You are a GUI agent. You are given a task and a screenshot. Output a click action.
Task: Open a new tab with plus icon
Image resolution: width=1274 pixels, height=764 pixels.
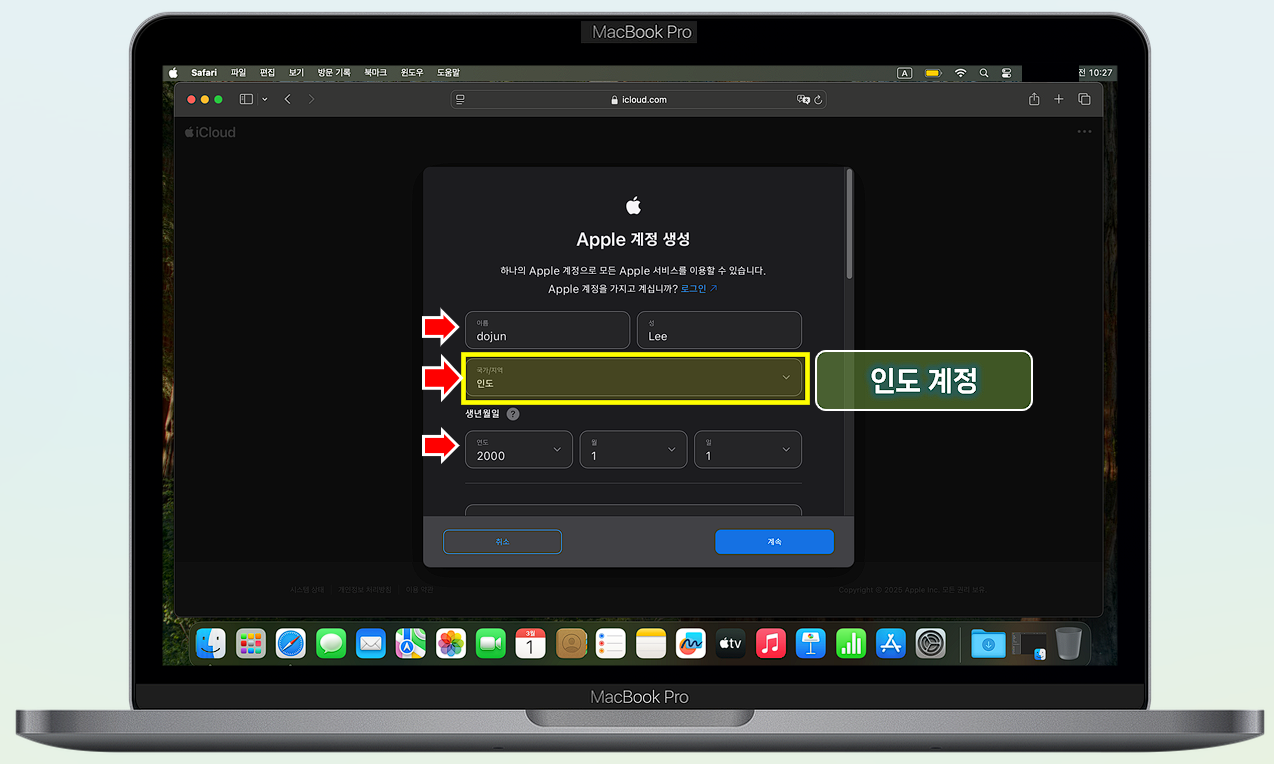(x=1059, y=99)
